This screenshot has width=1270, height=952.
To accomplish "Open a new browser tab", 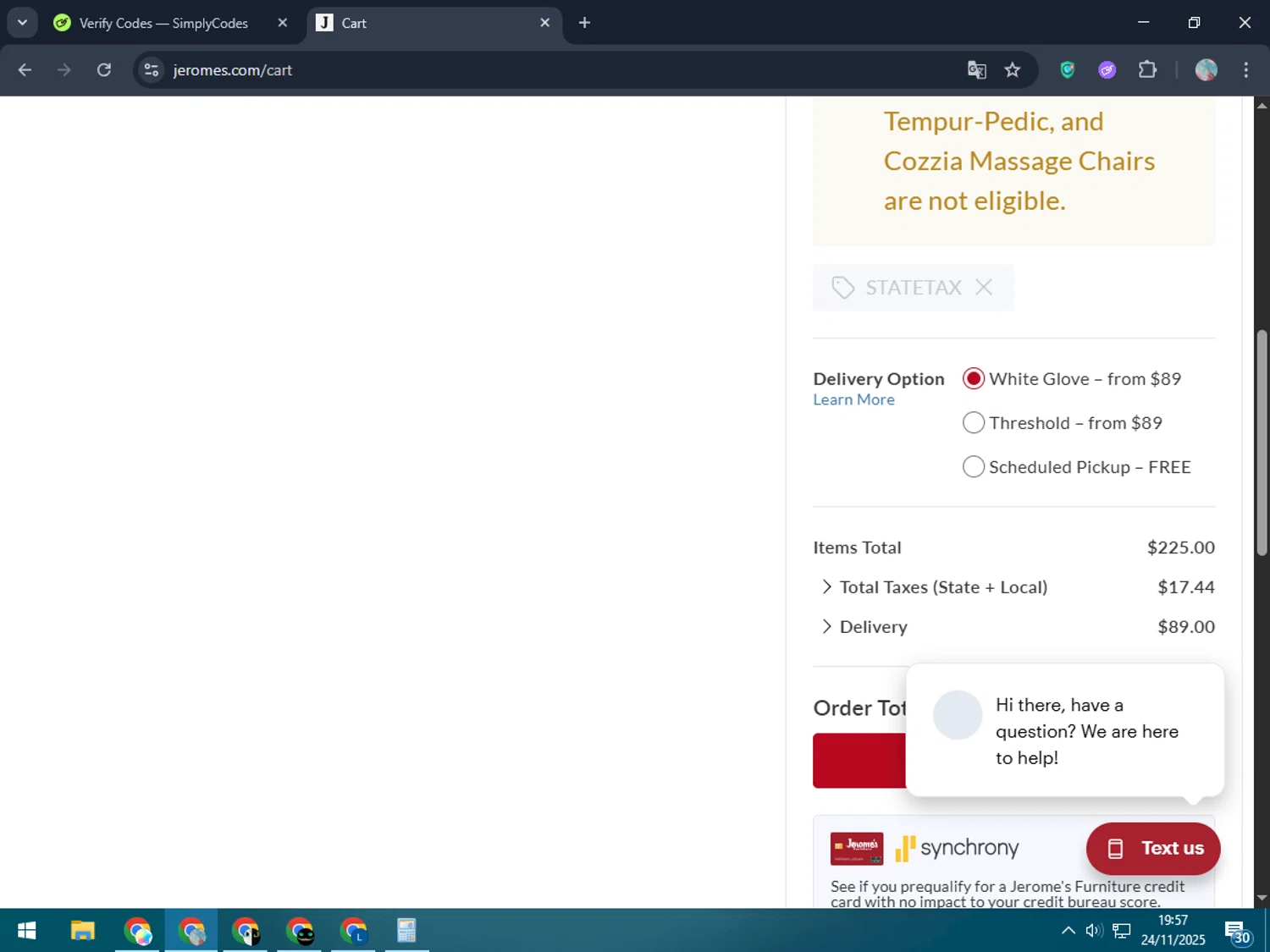I will 584,23.
